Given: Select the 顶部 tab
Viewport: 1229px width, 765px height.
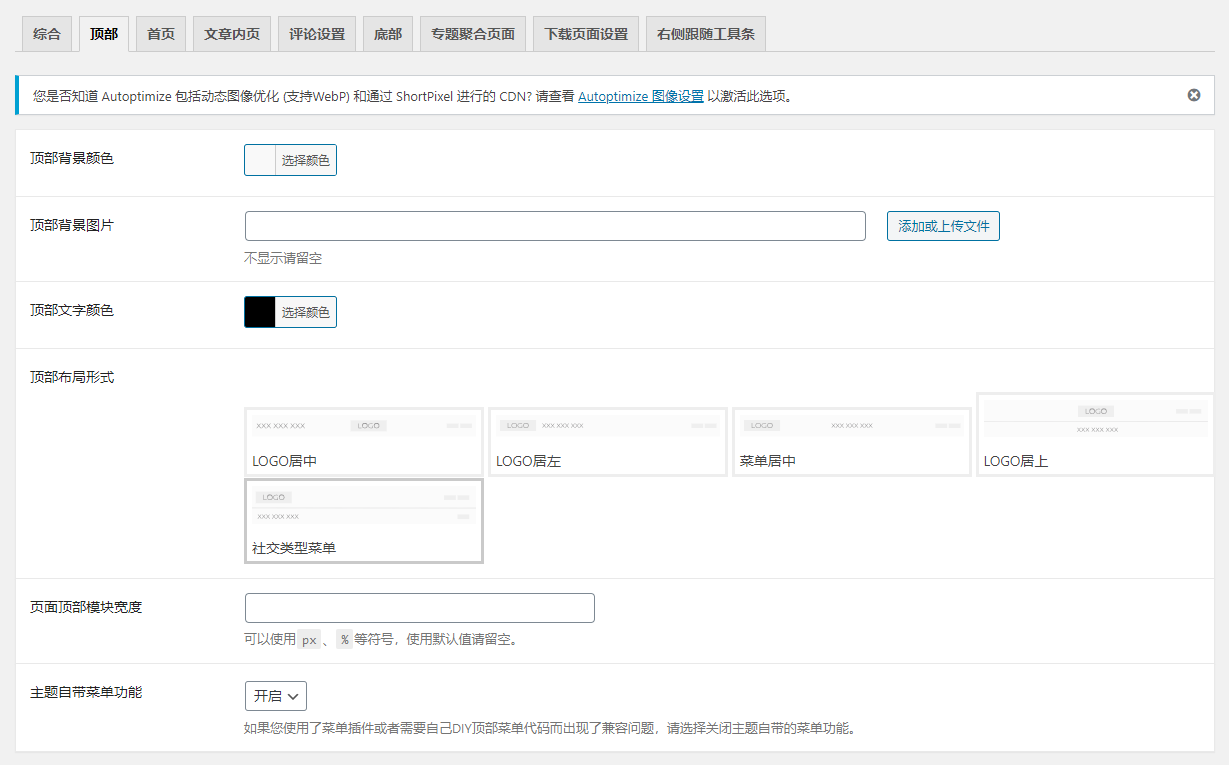Looking at the screenshot, I should click(x=103, y=34).
